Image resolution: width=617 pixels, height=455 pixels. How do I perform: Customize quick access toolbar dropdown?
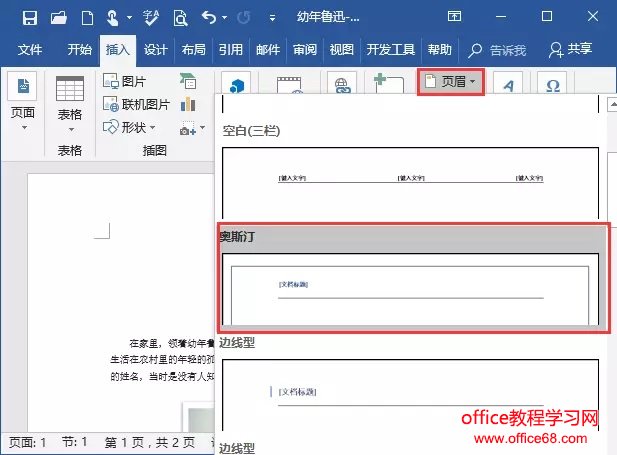pyautogui.click(x=272, y=18)
